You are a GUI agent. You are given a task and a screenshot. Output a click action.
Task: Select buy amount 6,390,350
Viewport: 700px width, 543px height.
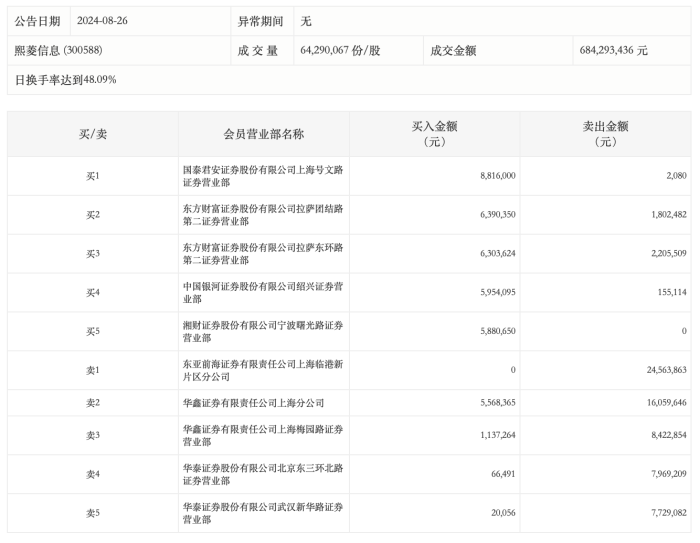click(498, 215)
